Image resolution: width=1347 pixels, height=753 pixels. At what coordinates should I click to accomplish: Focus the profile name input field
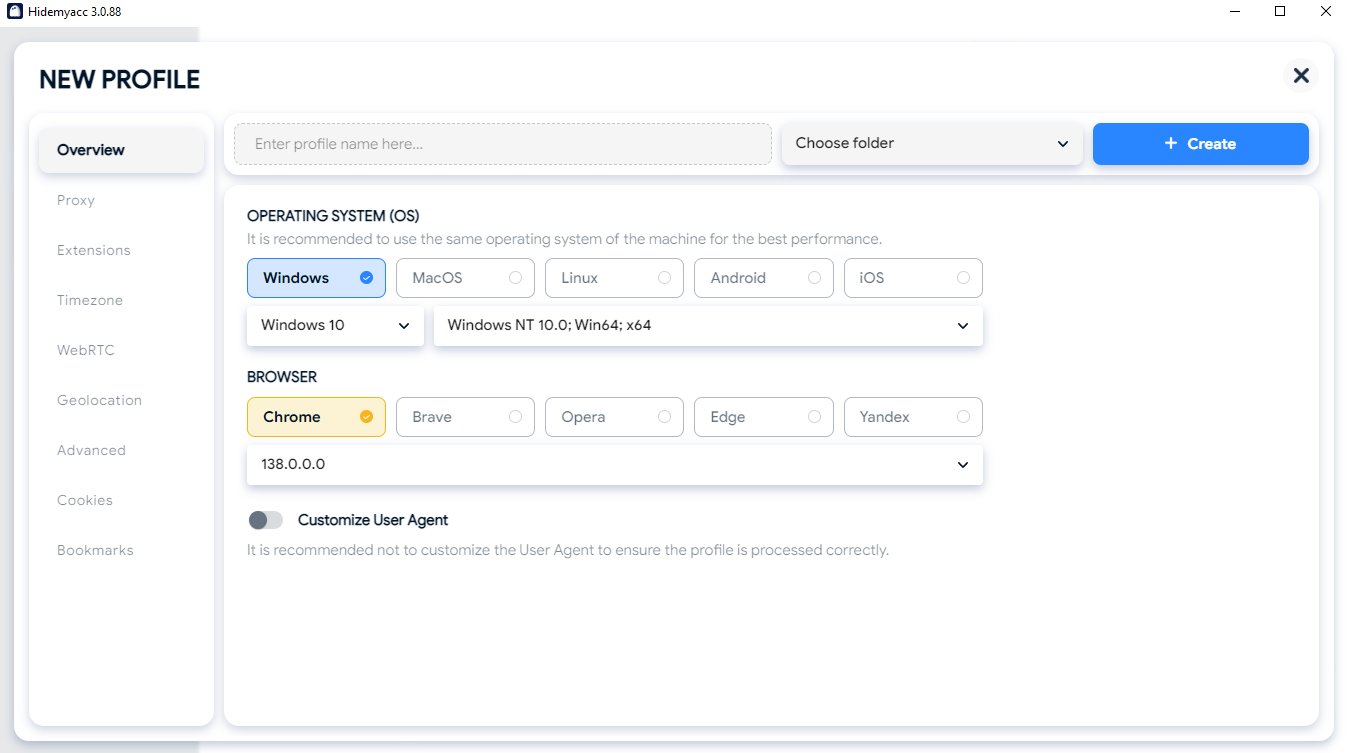pyautogui.click(x=503, y=144)
